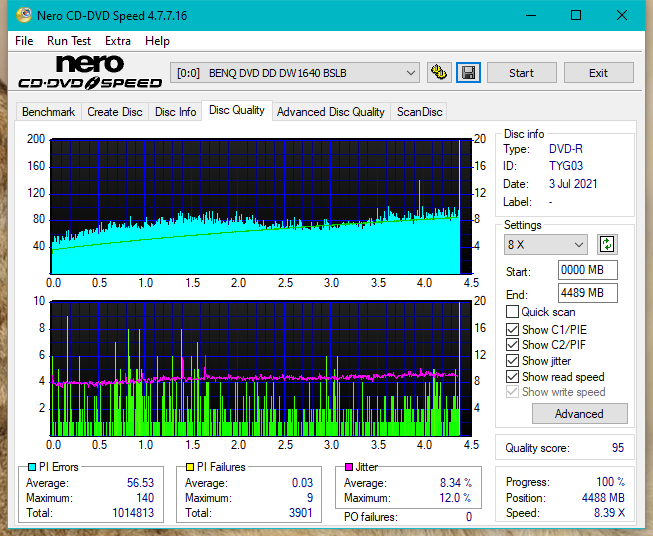Toggle Show read speed checkbox
The width and height of the screenshot is (653, 536).
(512, 376)
